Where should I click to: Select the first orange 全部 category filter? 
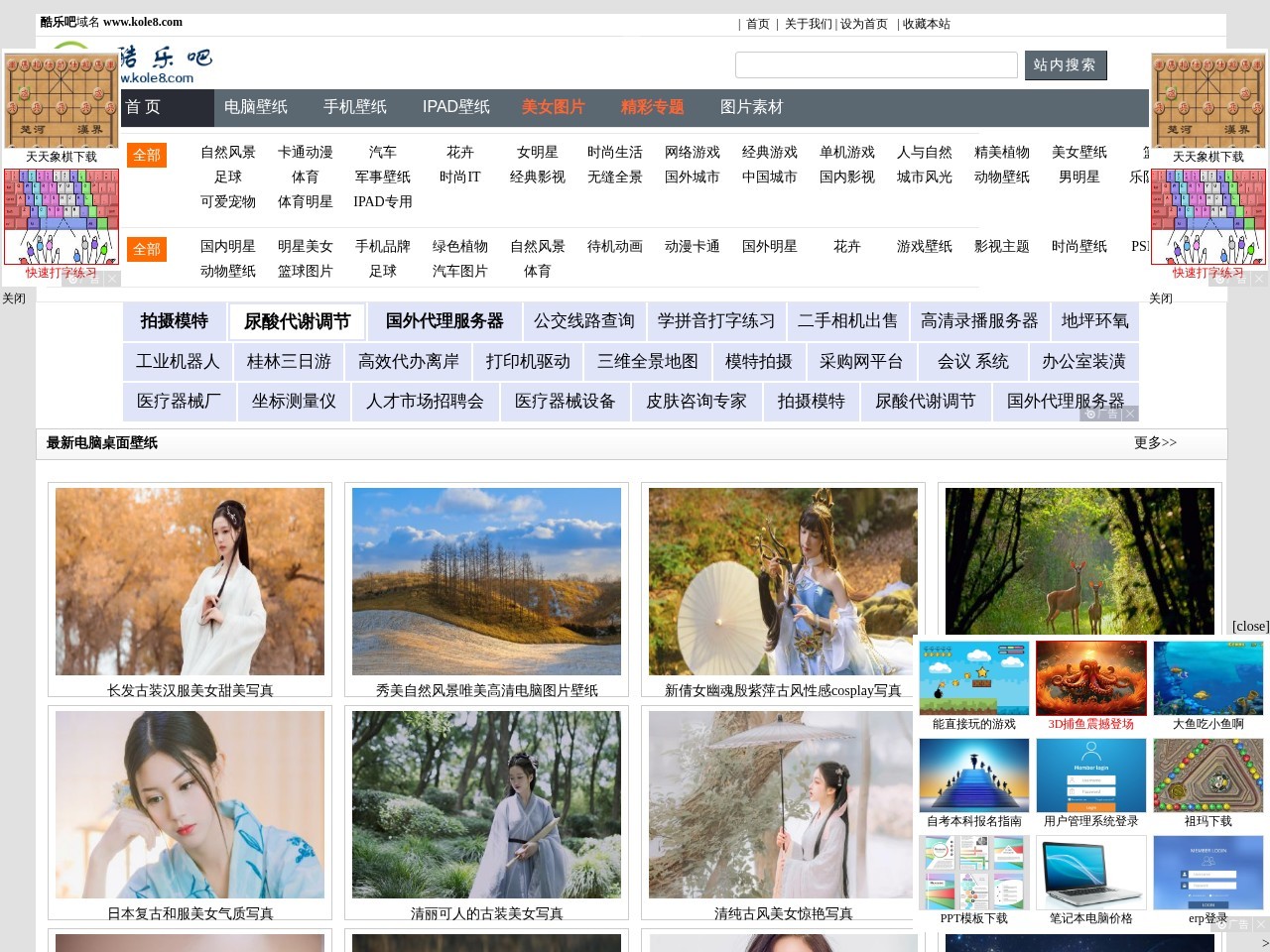click(x=147, y=155)
